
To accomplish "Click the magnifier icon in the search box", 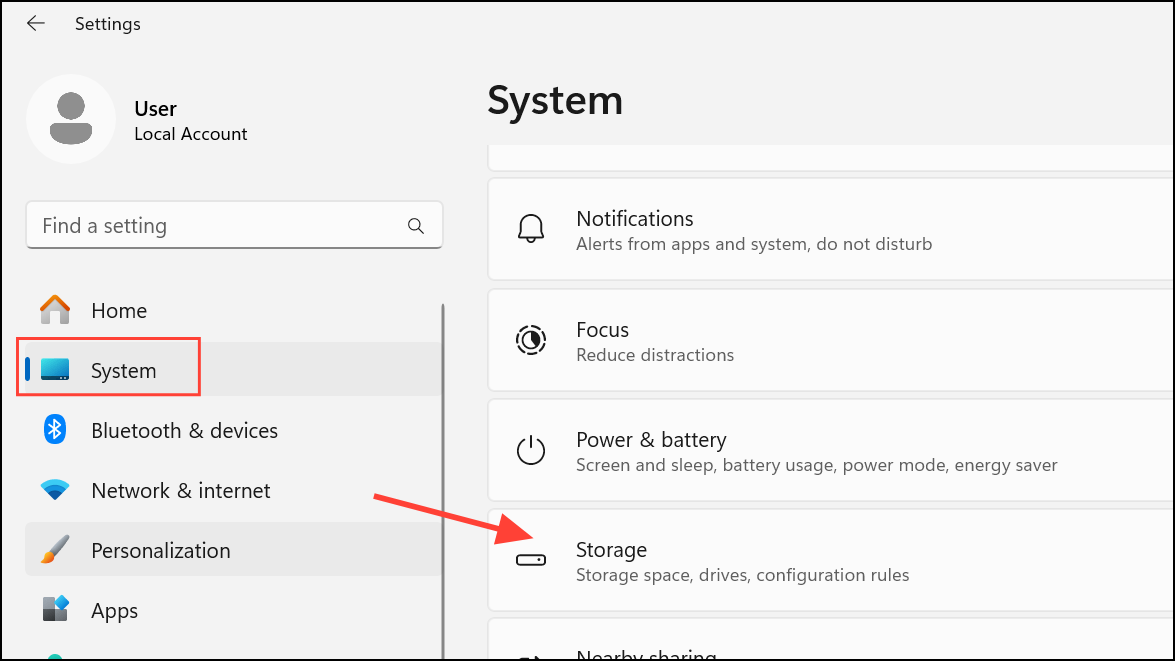I will pos(416,225).
